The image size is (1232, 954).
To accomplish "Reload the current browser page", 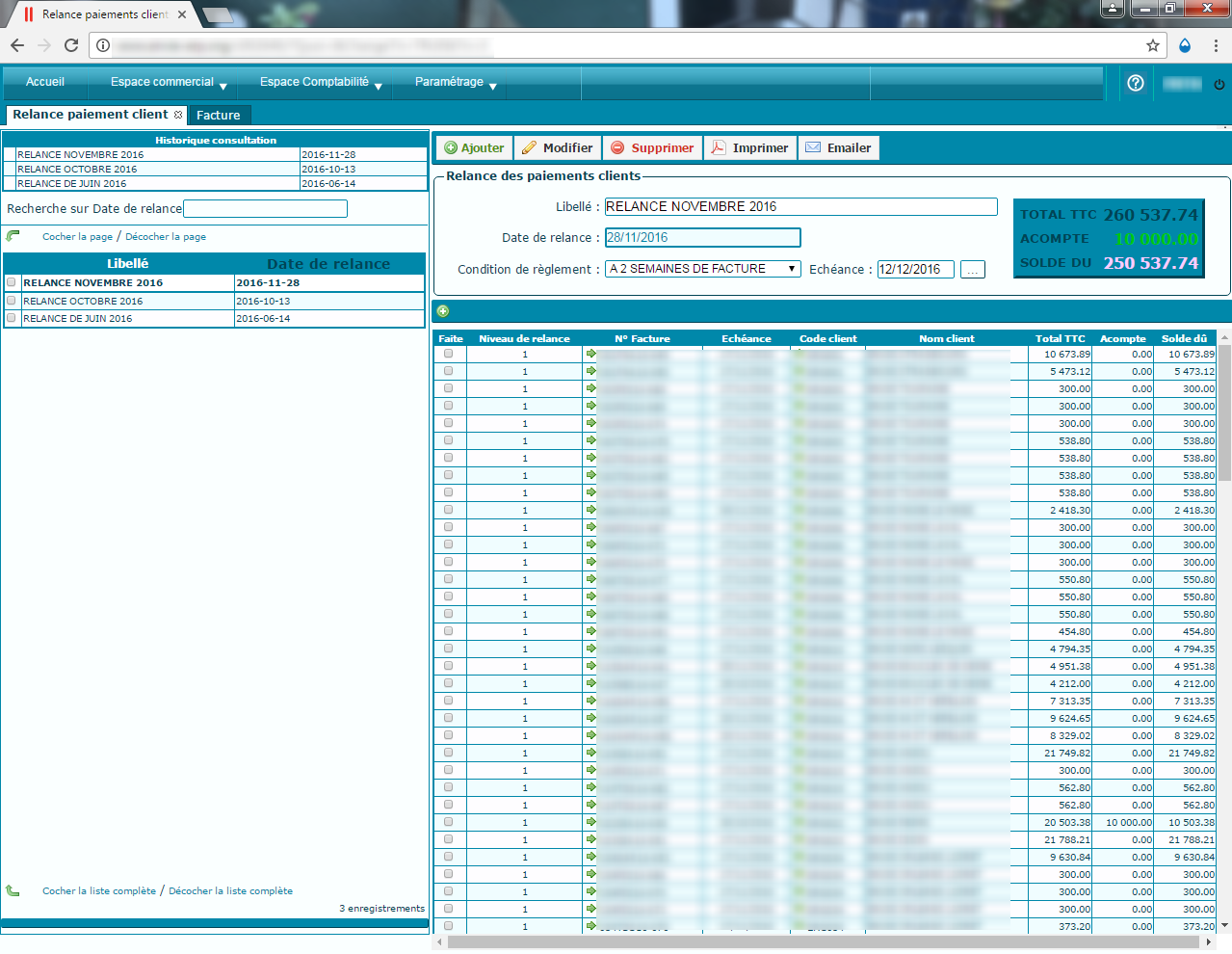I will [71, 45].
